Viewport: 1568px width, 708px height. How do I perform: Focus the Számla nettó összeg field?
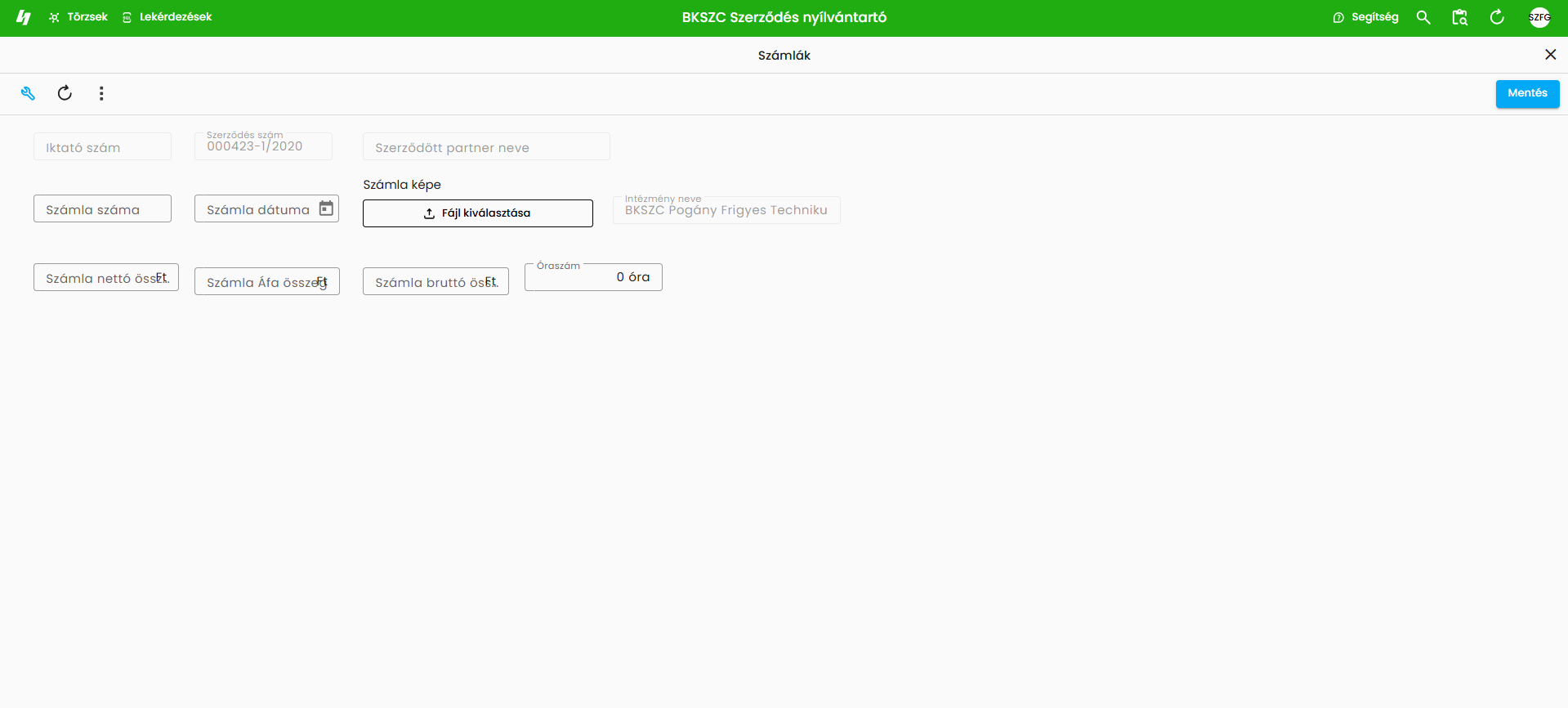pyautogui.click(x=106, y=277)
